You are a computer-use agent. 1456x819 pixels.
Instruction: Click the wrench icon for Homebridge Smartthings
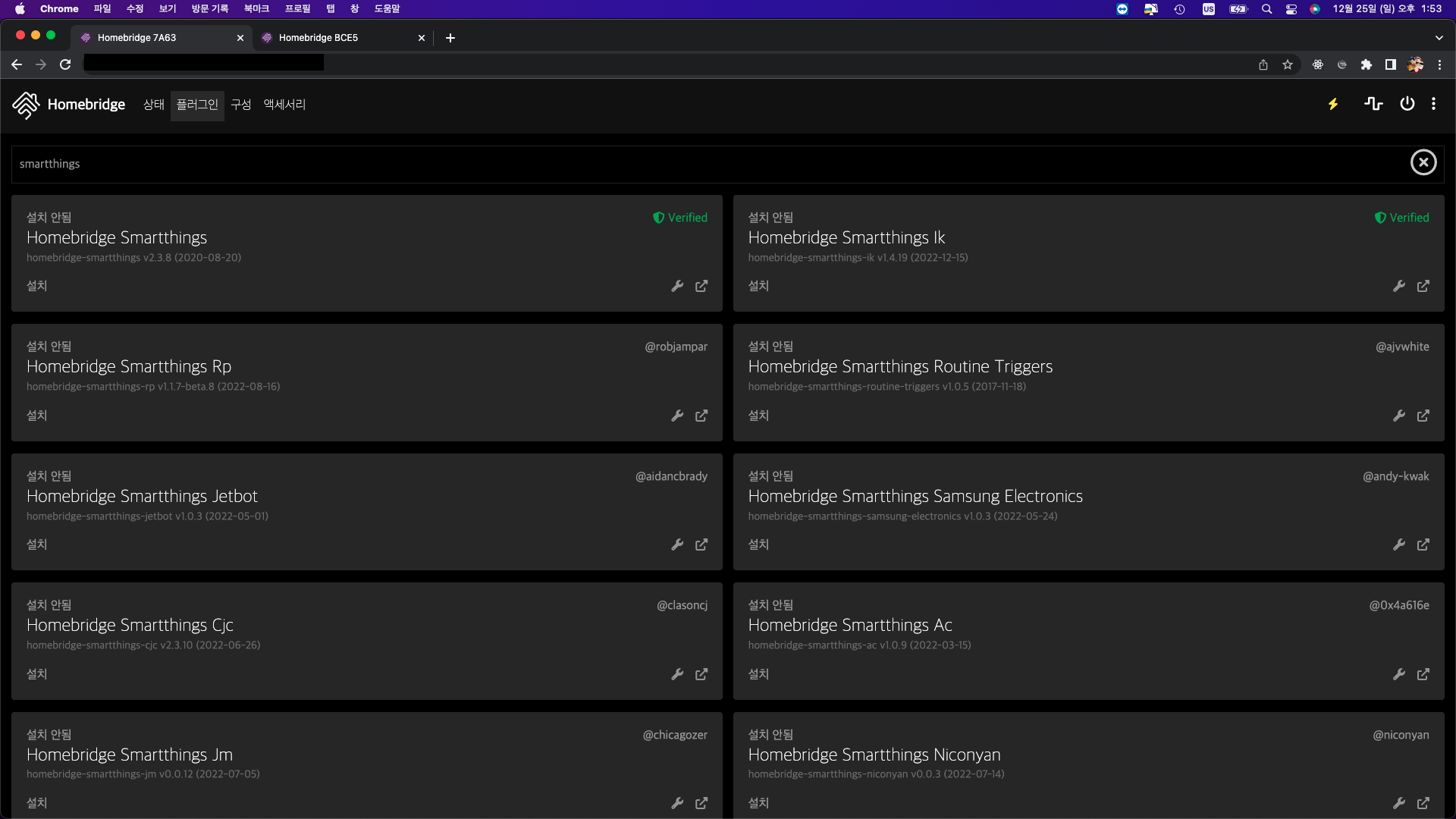pyautogui.click(x=677, y=286)
